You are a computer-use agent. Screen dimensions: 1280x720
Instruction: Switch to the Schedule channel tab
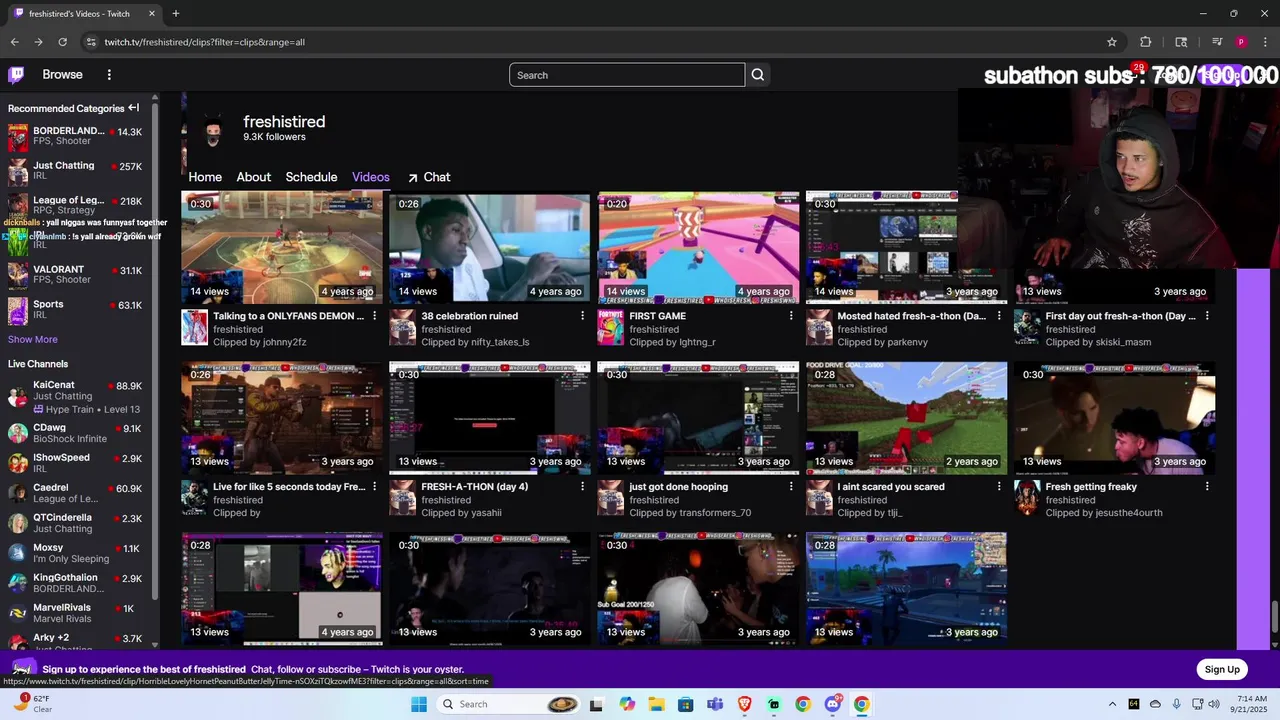coord(311,177)
